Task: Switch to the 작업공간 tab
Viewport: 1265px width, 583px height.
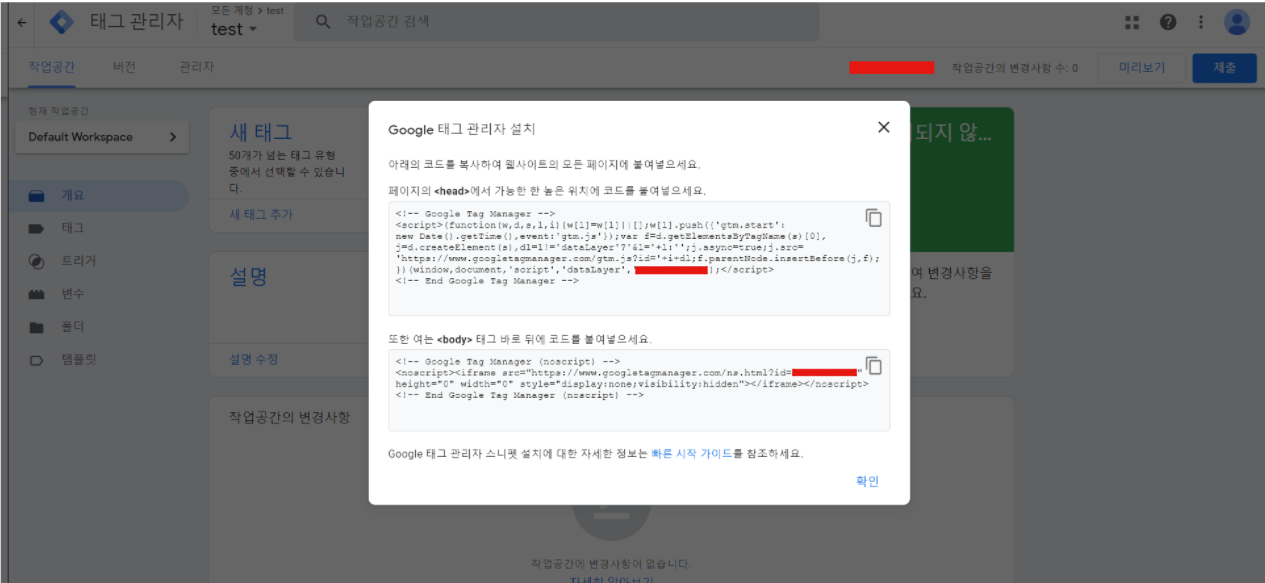Action: click(x=50, y=67)
